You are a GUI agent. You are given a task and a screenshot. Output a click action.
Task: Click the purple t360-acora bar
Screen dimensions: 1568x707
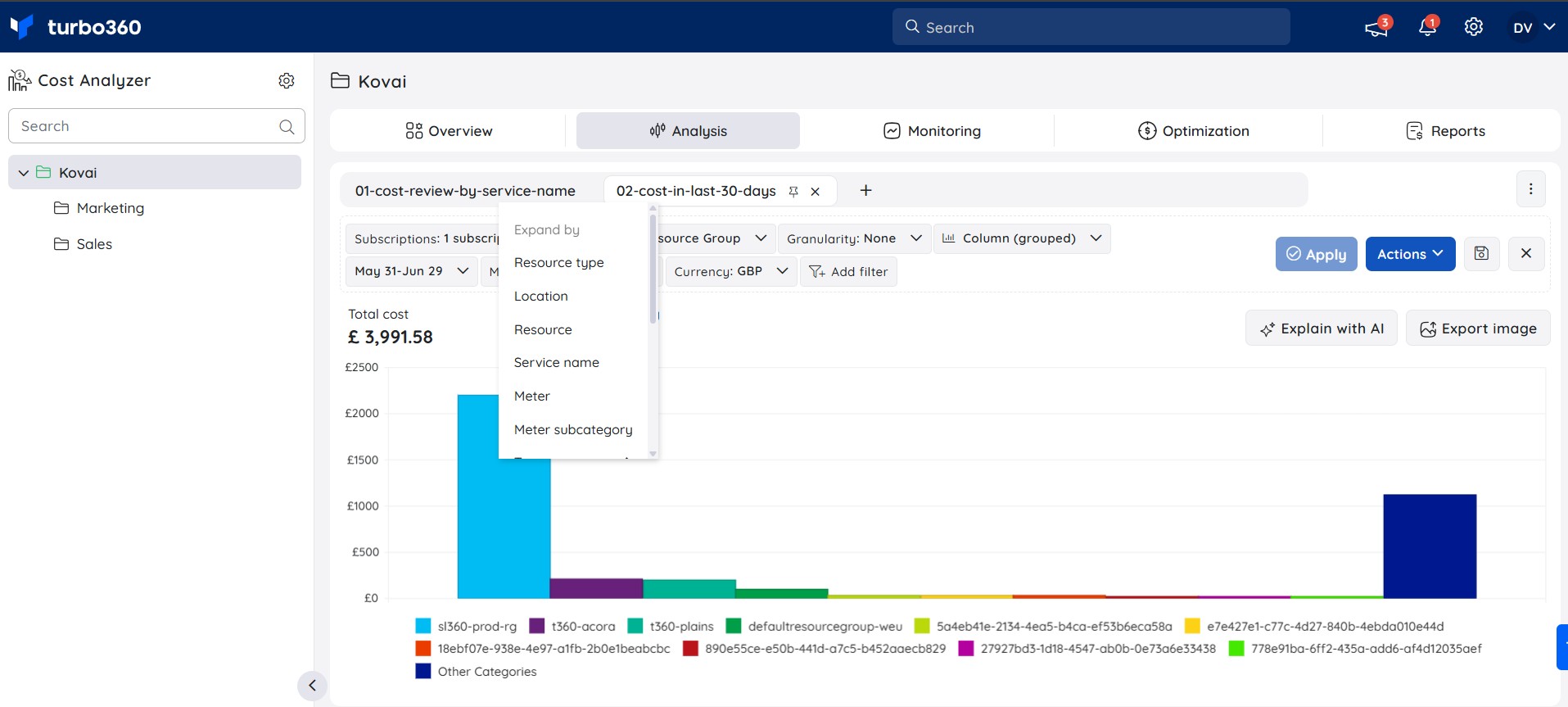[596, 588]
